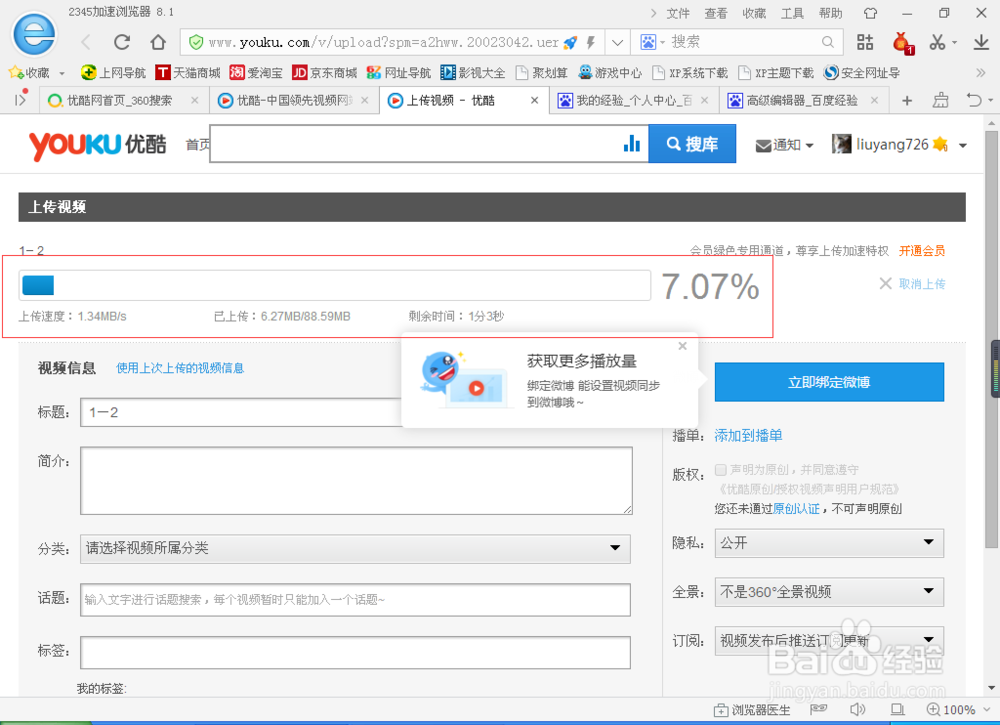The height and width of the screenshot is (725, 1000).
Task: Open the 查看 menu
Action: pyautogui.click(x=716, y=13)
